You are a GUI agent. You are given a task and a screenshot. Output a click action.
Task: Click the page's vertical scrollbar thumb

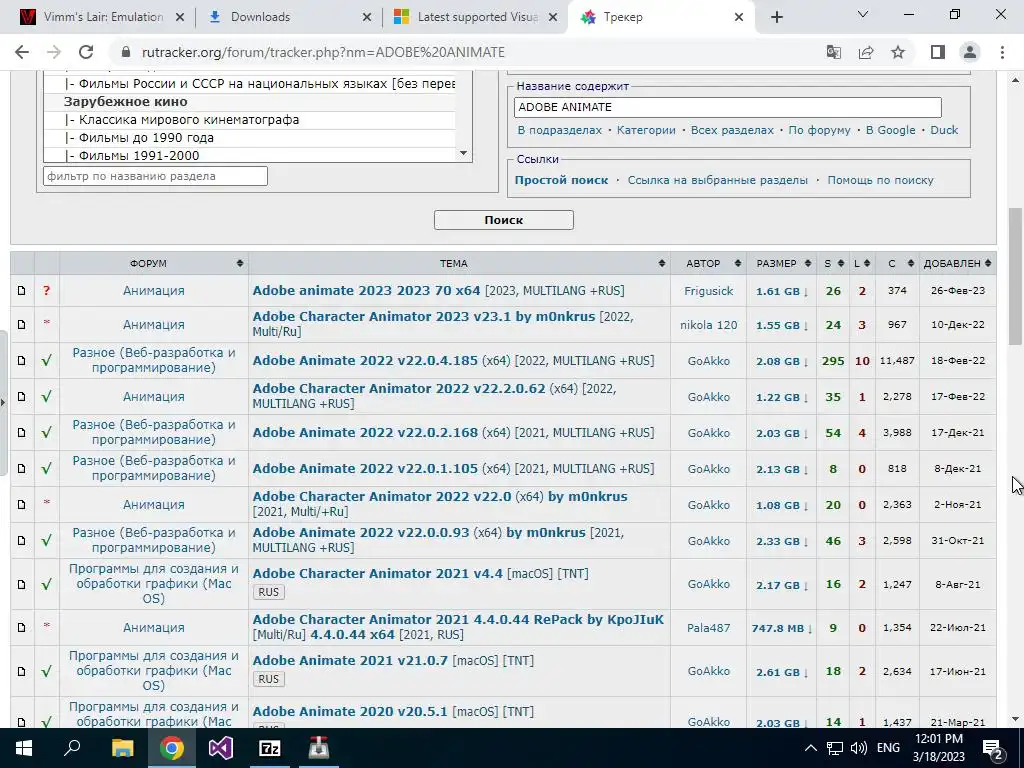point(1016,276)
